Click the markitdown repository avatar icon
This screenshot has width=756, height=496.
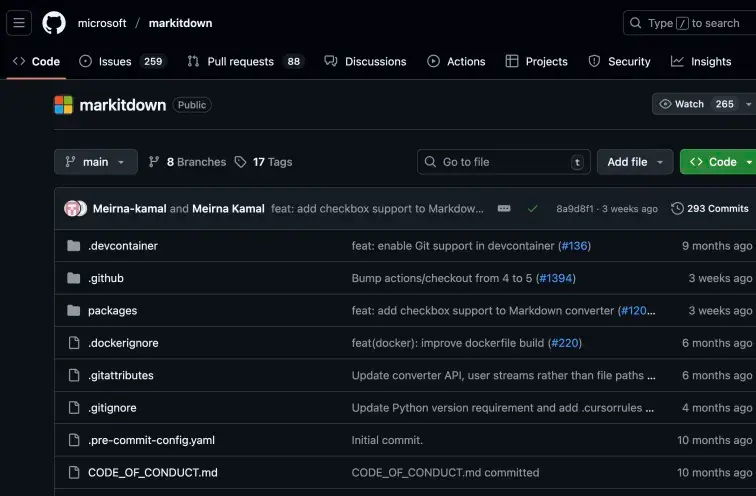(64, 105)
